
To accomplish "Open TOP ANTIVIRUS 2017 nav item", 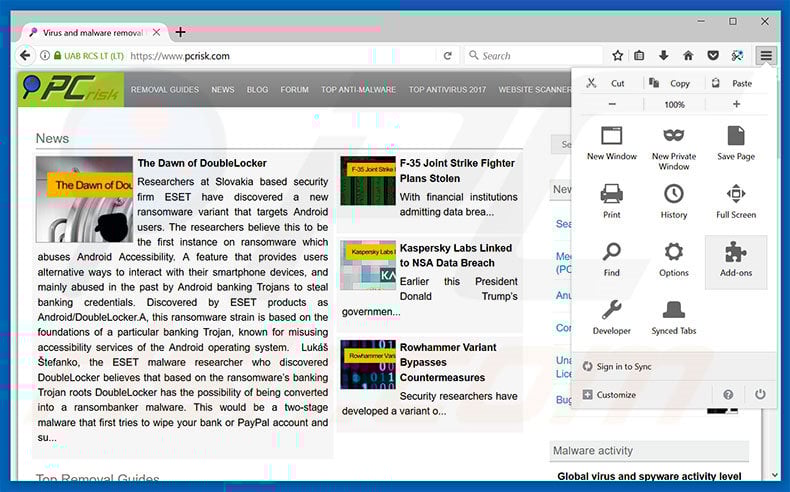I will (447, 90).
